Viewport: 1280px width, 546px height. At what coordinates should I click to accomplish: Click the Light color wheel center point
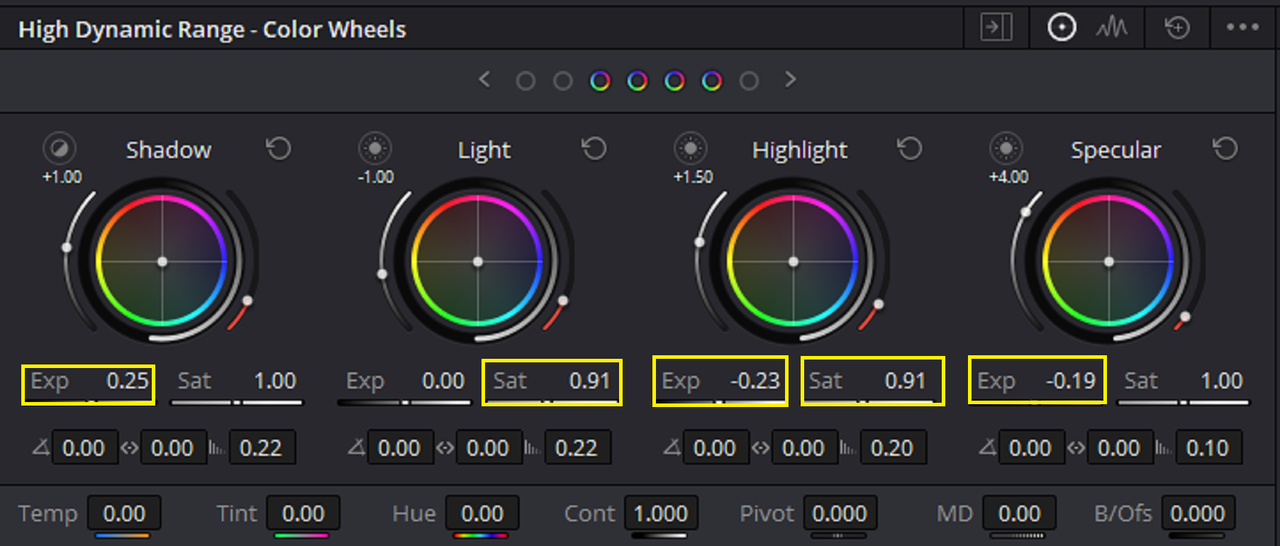click(x=478, y=261)
